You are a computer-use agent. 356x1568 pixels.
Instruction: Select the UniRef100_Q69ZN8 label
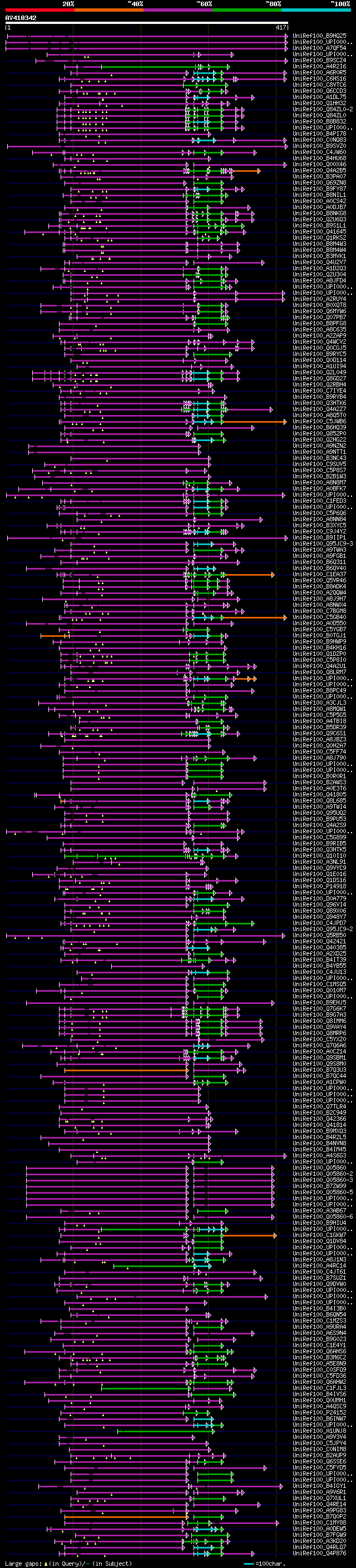[319, 182]
